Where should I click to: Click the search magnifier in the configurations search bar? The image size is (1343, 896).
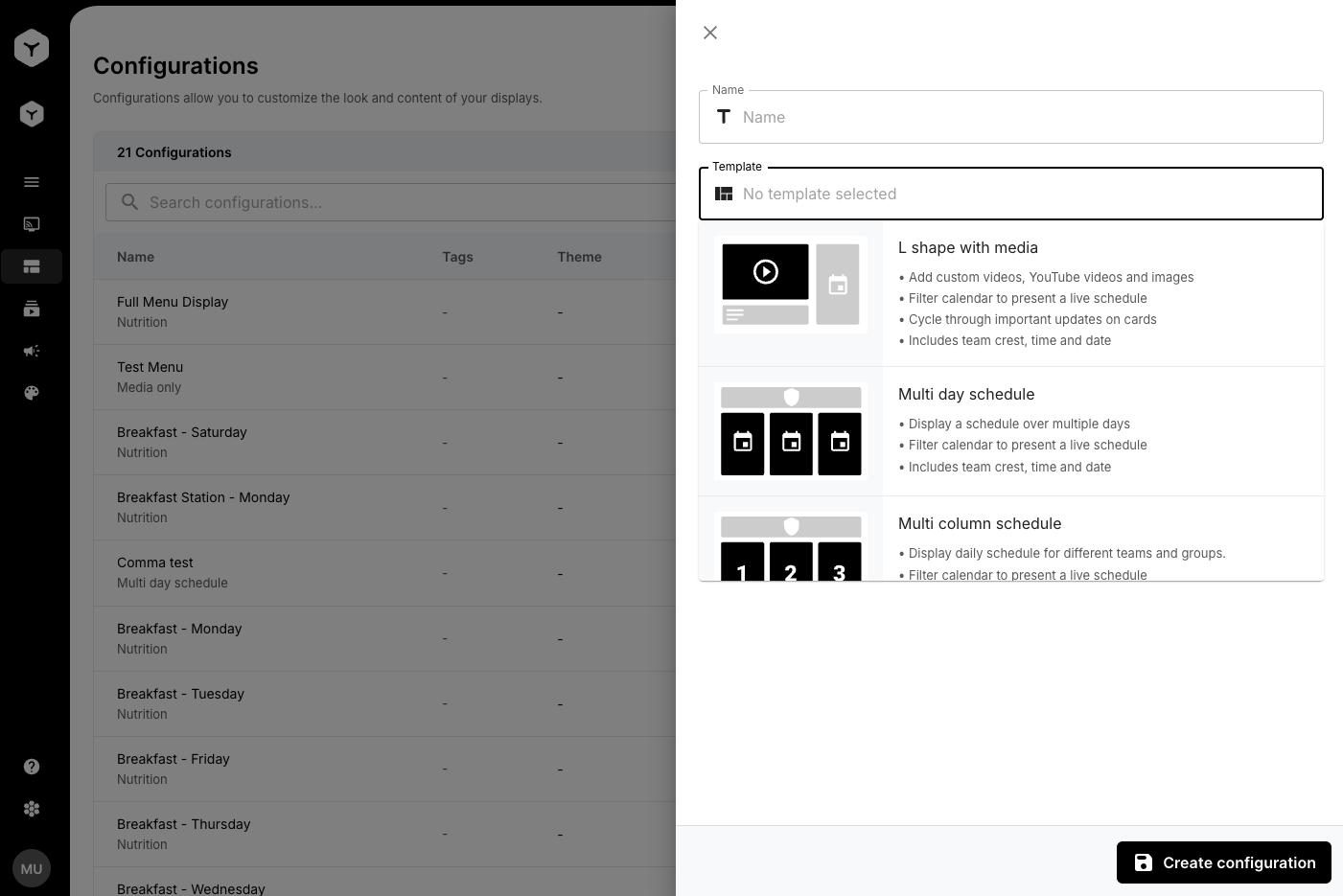(x=129, y=201)
